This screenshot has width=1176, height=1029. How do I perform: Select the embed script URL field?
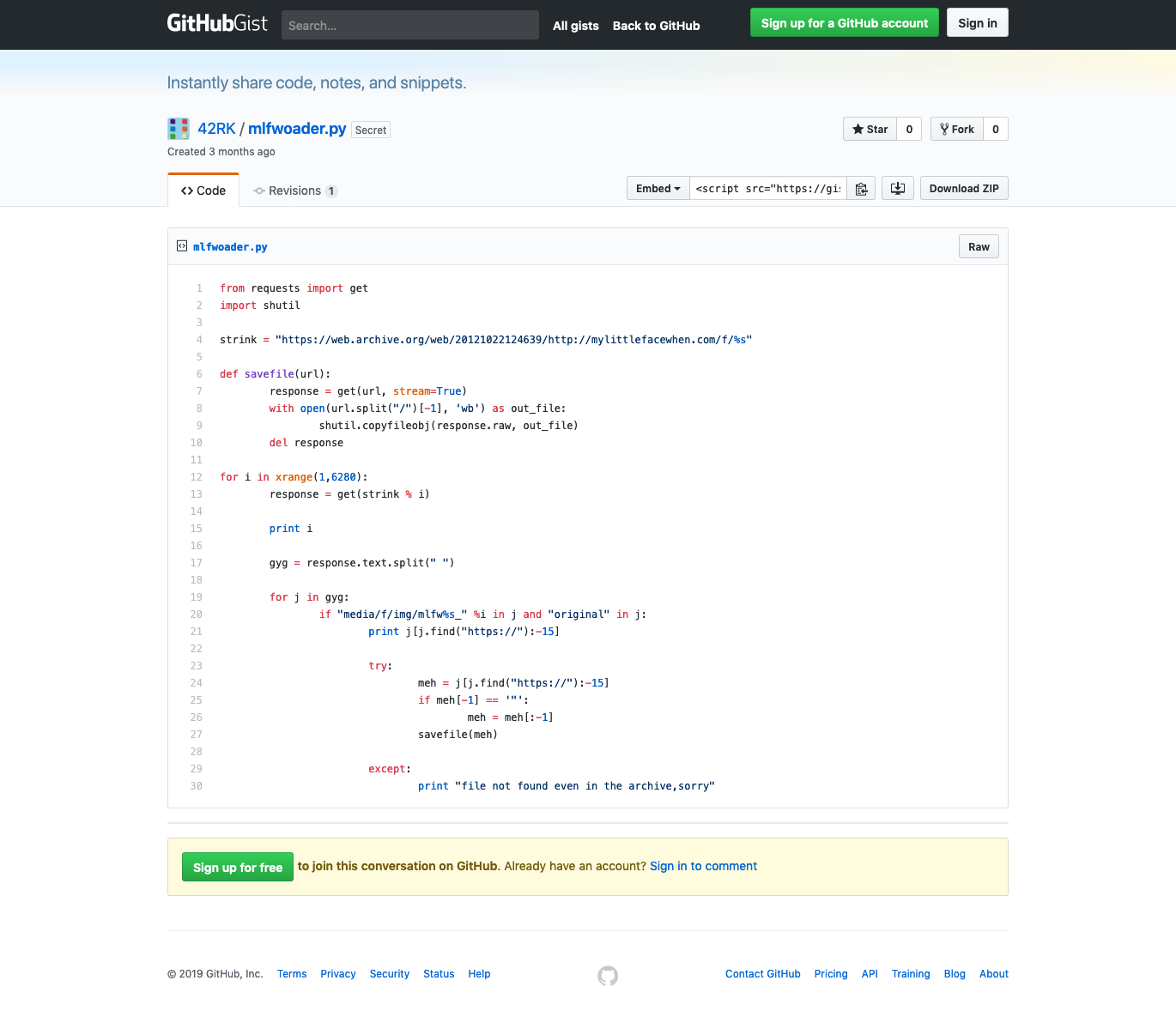767,189
